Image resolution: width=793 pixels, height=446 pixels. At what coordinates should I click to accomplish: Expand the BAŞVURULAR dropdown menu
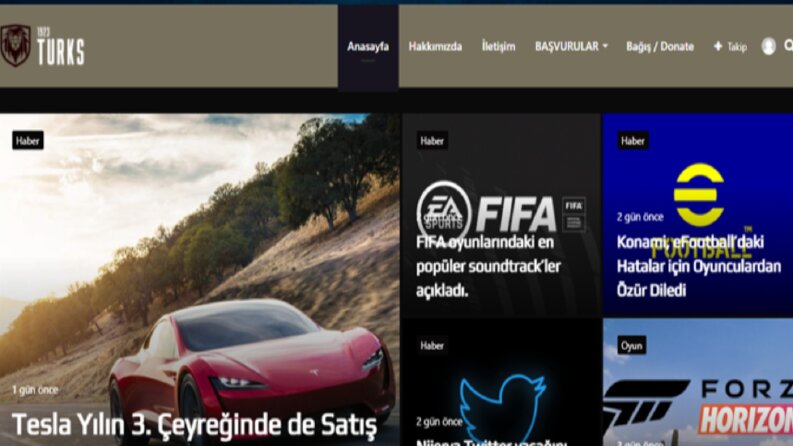[571, 46]
